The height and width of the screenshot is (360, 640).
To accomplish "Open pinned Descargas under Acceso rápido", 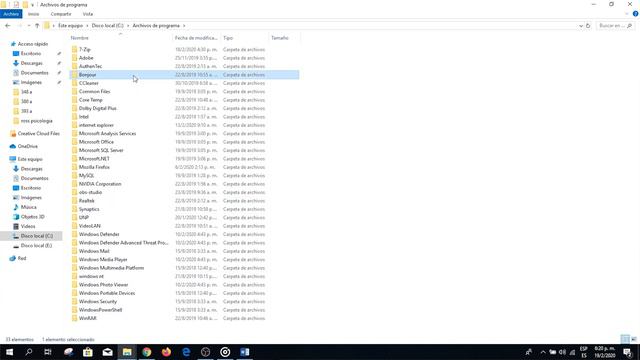I will point(31,63).
